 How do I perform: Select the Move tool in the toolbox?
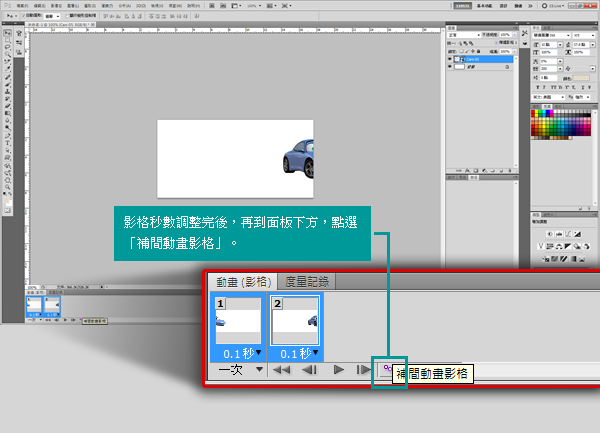[x=7, y=33]
